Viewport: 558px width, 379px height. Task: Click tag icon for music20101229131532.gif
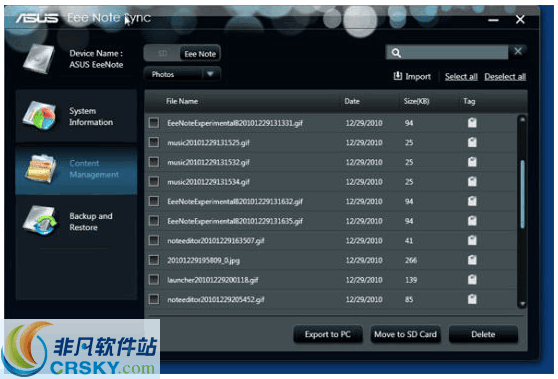pyautogui.click(x=472, y=162)
